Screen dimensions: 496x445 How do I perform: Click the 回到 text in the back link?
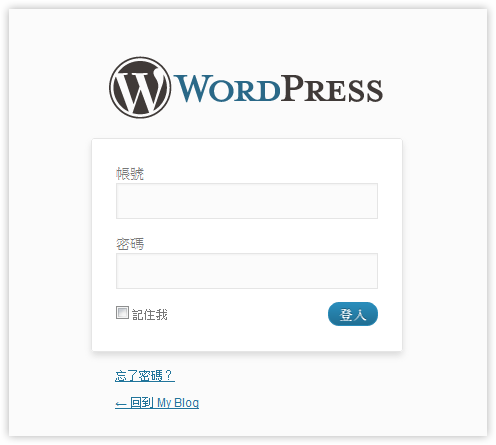click(x=142, y=403)
